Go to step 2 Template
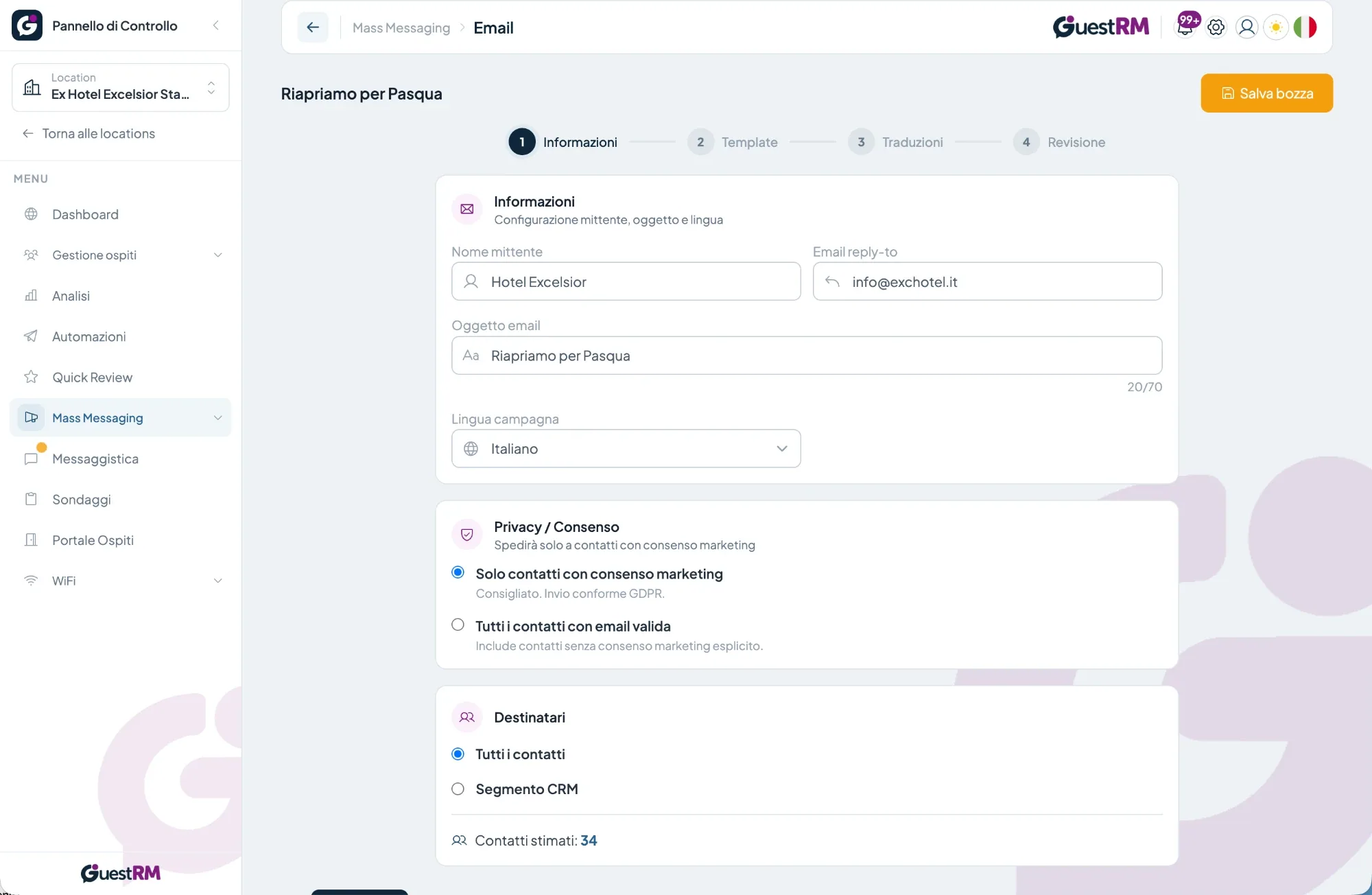The image size is (1372, 895). tap(733, 142)
